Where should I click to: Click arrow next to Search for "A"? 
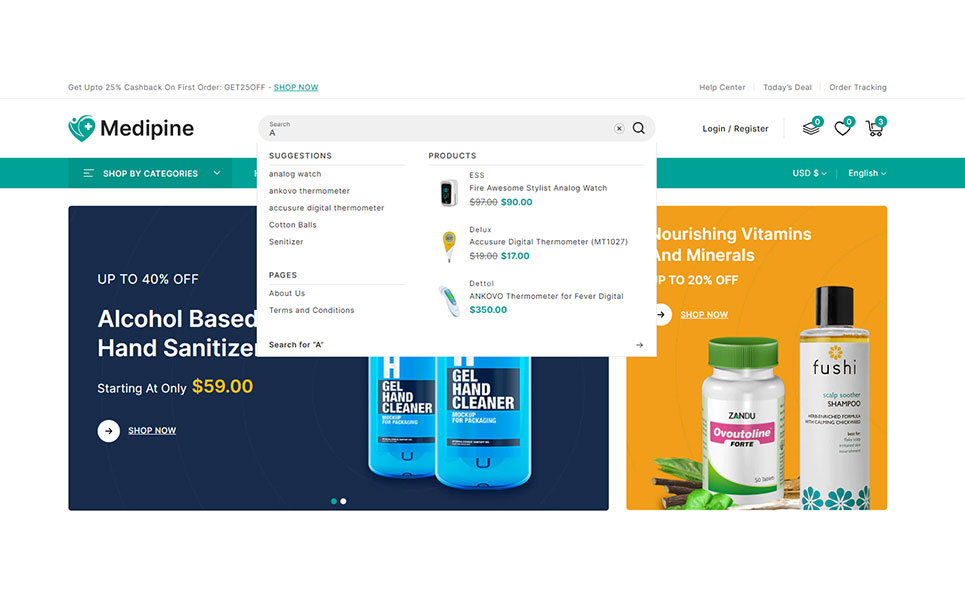click(639, 345)
